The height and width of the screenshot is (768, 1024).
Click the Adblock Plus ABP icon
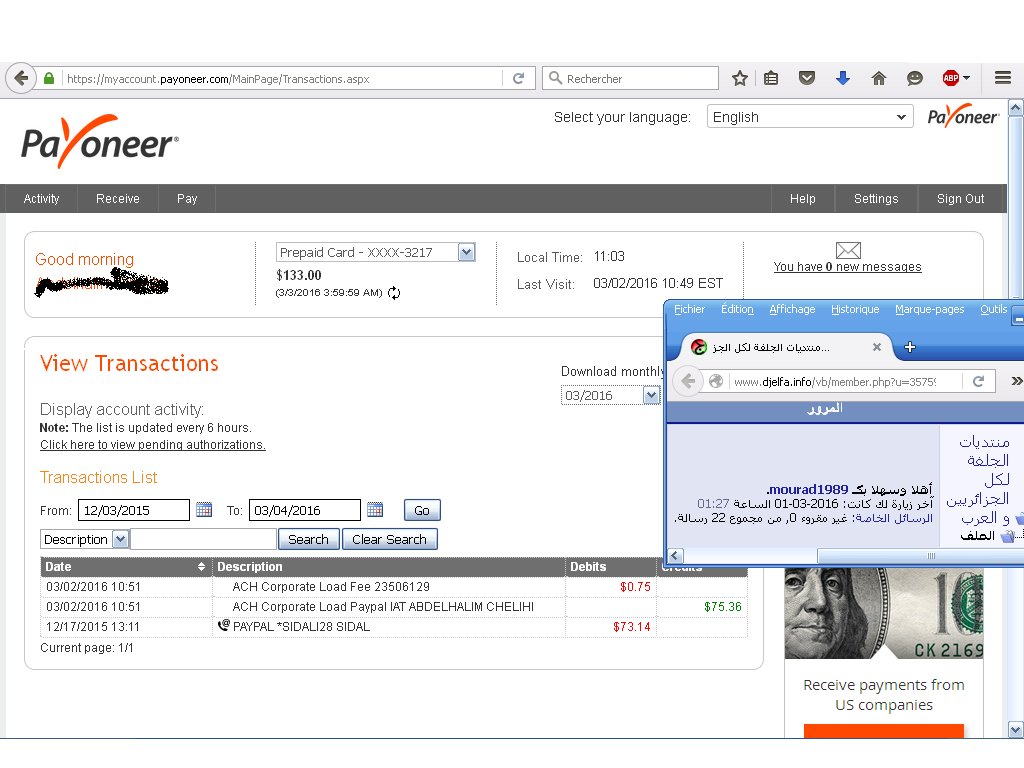pos(950,78)
